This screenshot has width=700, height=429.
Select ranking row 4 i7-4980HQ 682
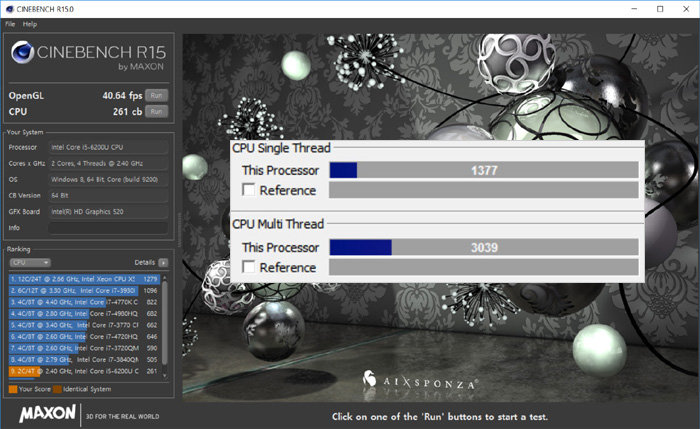pos(84,314)
